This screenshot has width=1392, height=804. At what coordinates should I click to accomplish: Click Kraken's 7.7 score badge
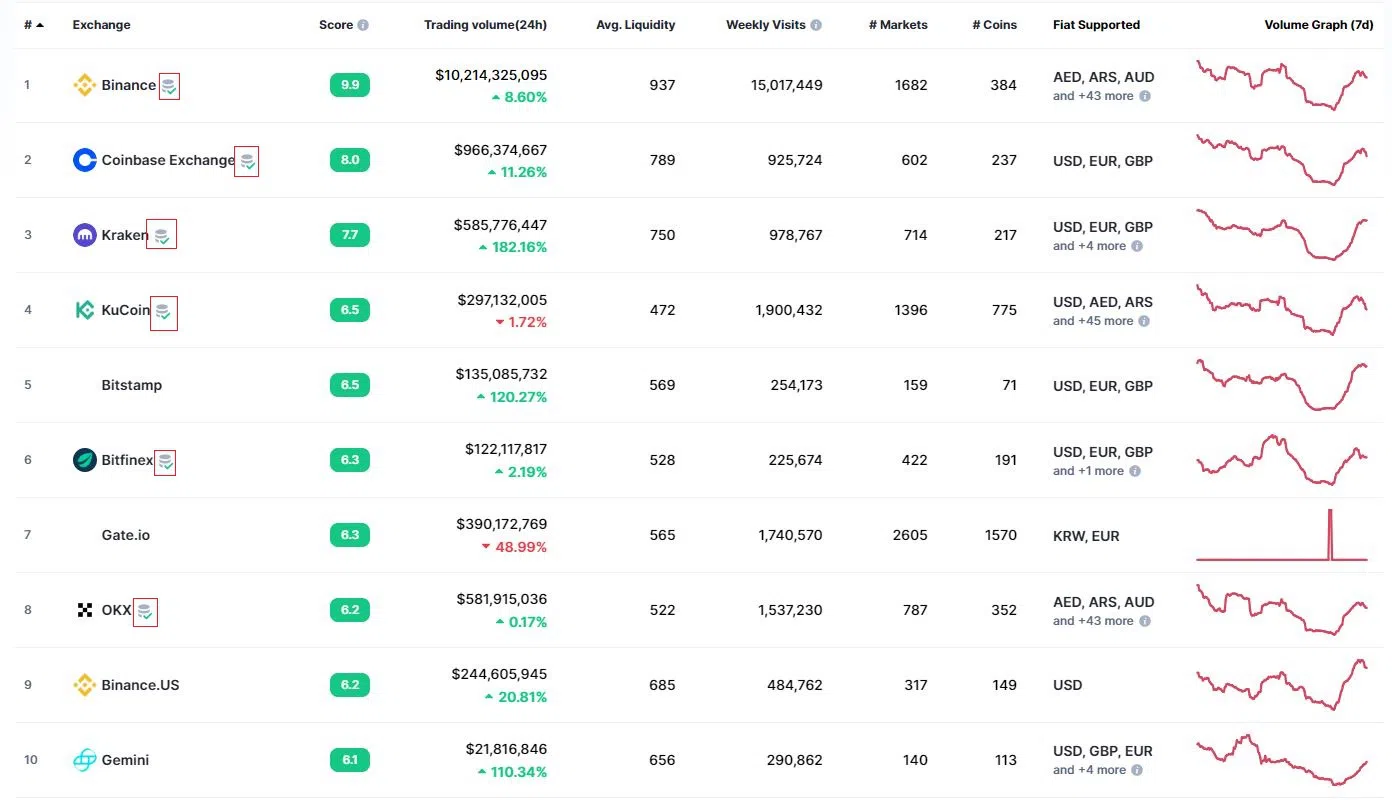pyautogui.click(x=350, y=235)
